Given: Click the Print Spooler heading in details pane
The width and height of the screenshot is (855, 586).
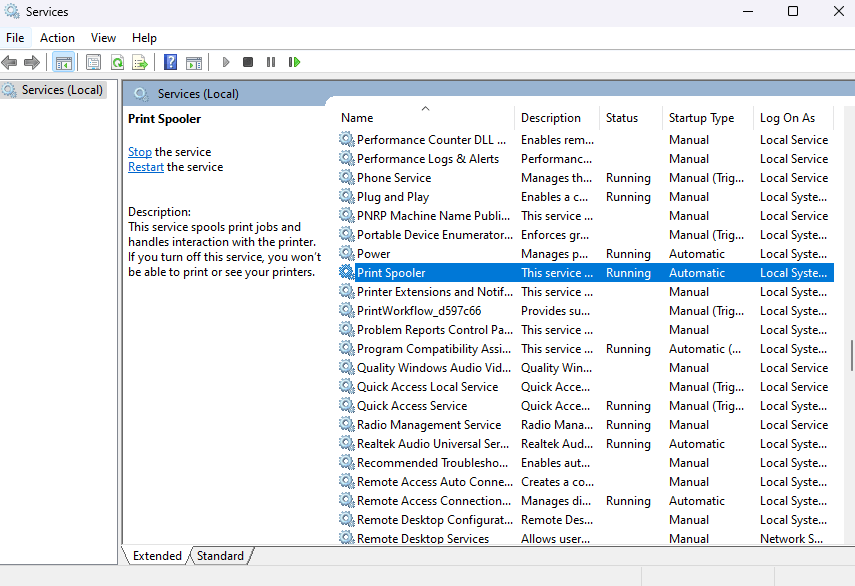Looking at the screenshot, I should coord(164,119).
